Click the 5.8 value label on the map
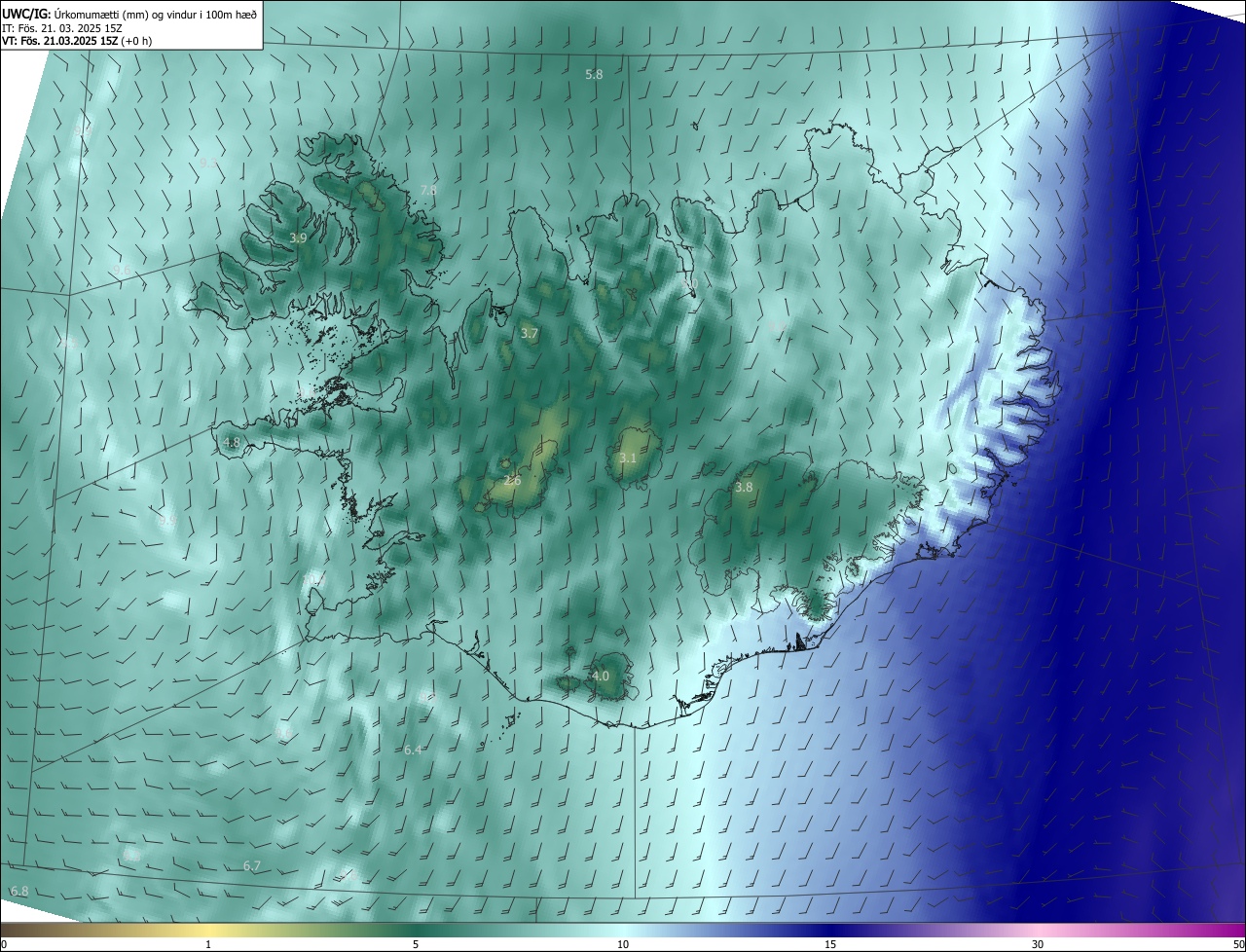This screenshot has height=952, width=1246. [x=594, y=75]
